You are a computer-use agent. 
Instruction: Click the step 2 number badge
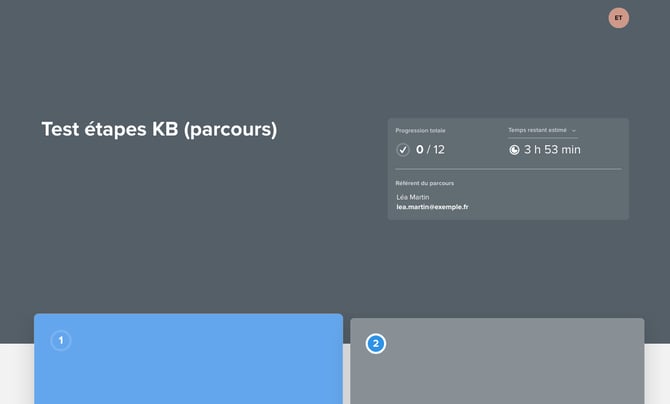point(376,344)
